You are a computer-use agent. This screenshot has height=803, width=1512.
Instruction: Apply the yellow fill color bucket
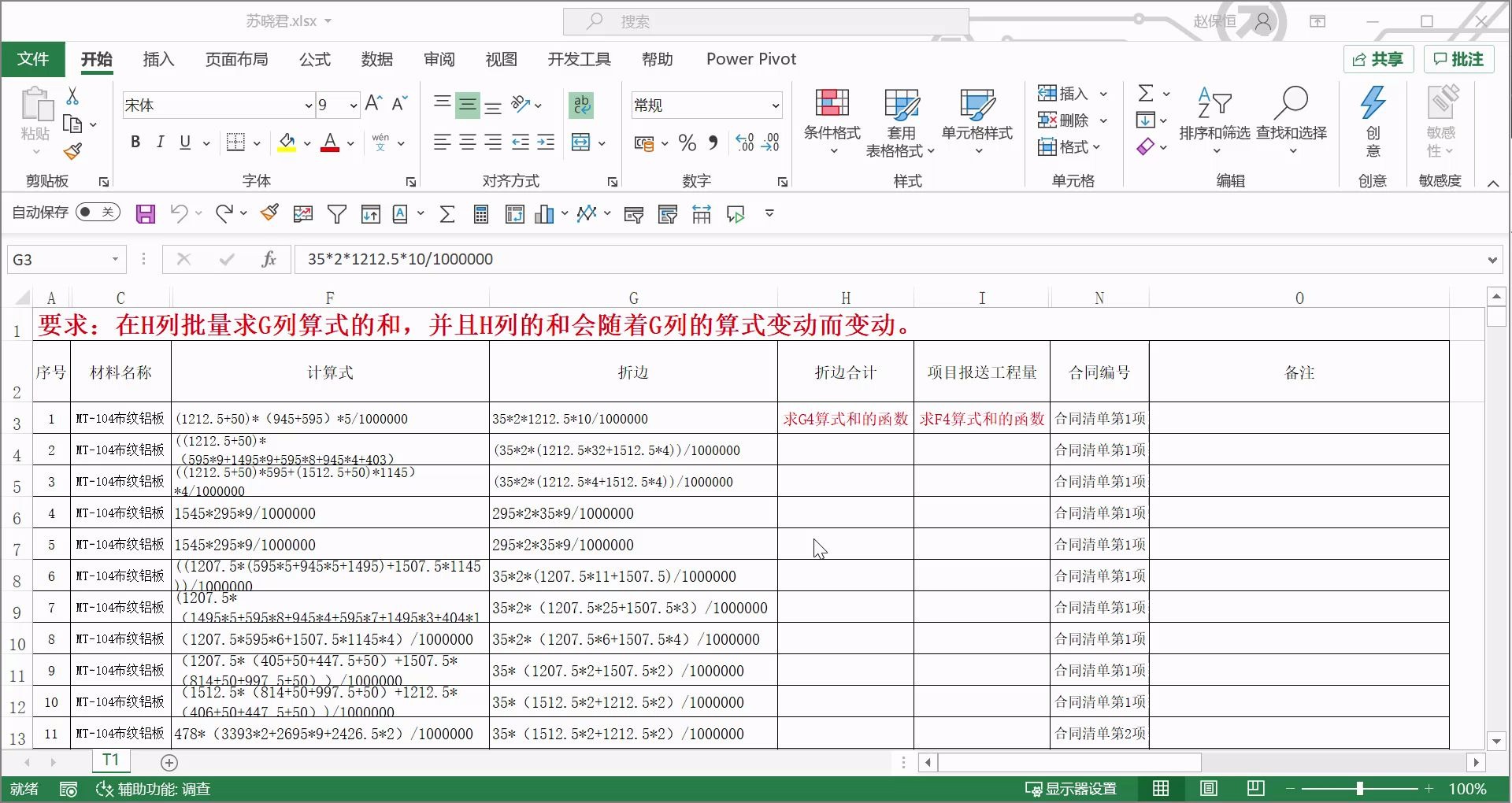tap(287, 142)
